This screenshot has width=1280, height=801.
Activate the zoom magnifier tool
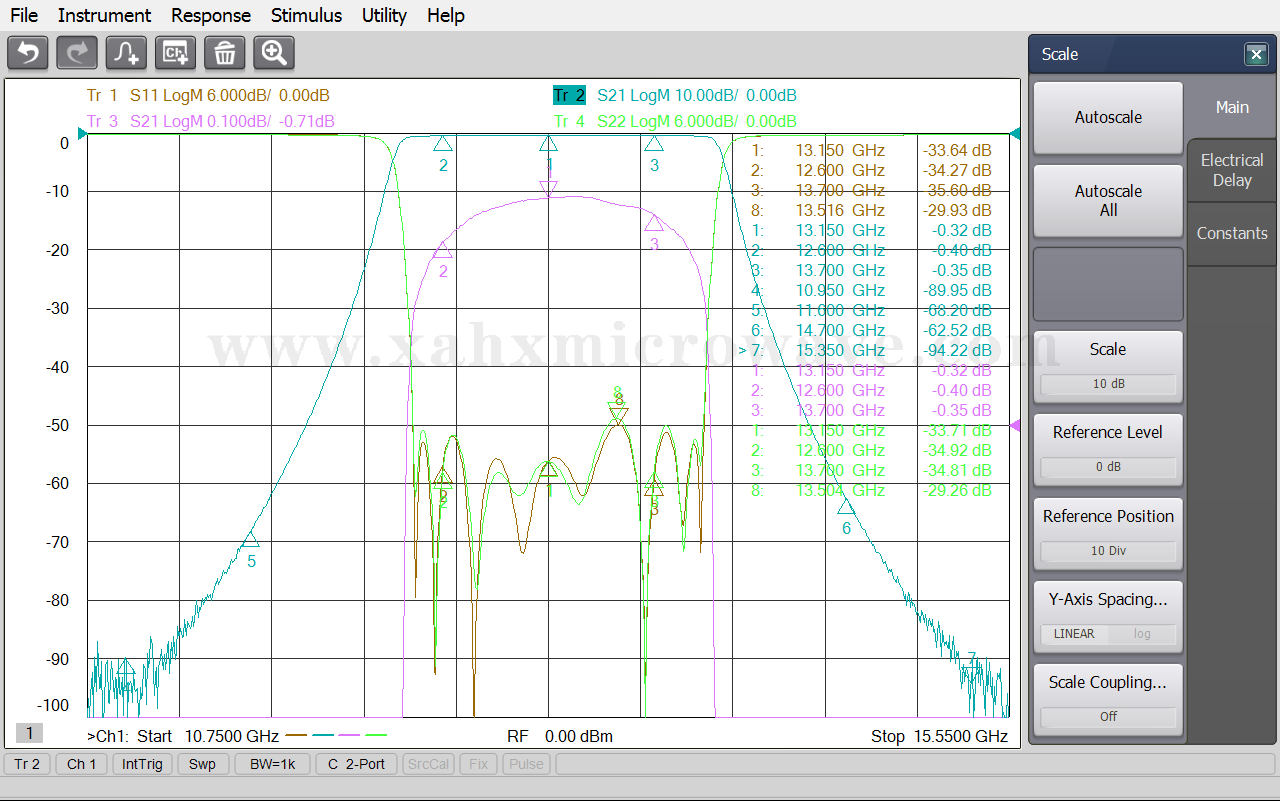click(x=274, y=52)
